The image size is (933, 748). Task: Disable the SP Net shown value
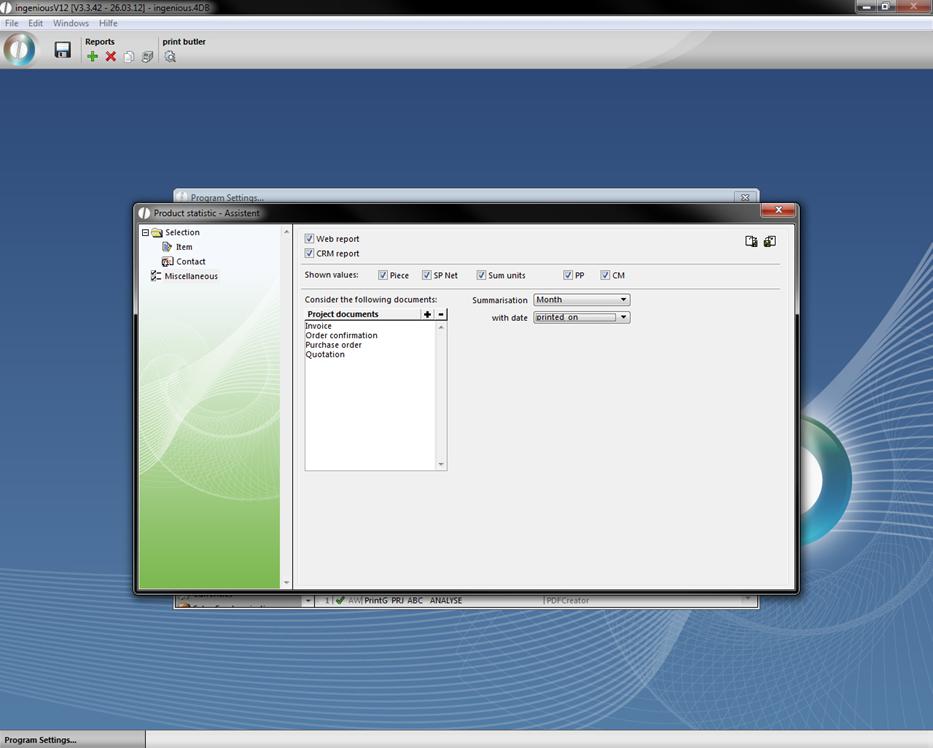pos(426,275)
